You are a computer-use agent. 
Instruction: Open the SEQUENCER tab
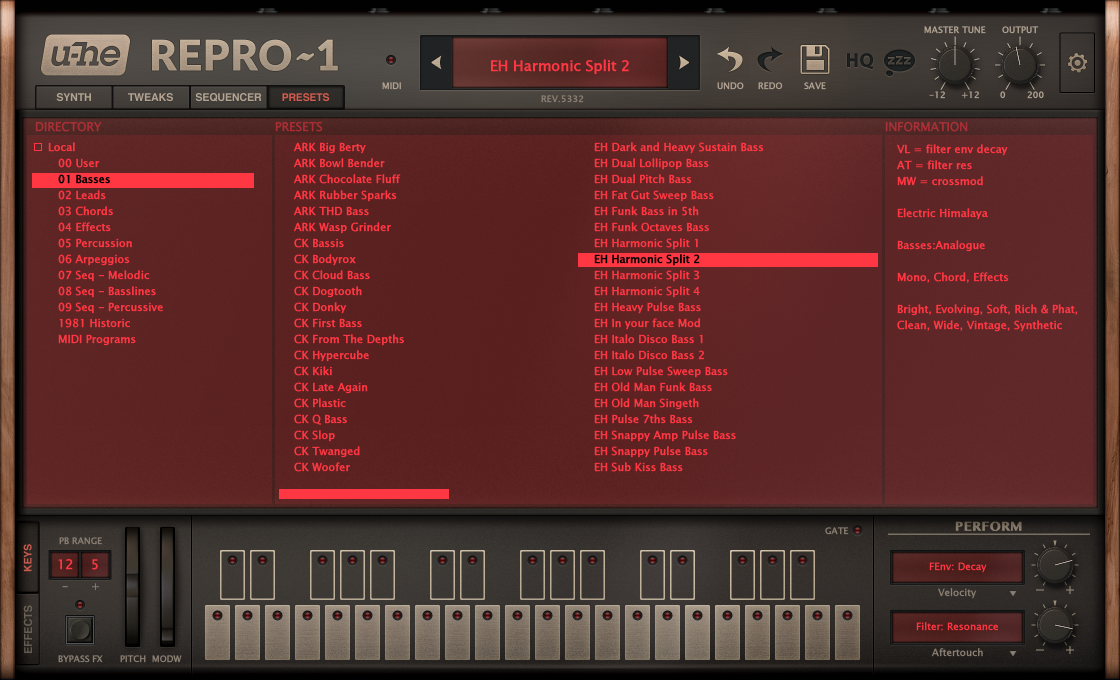click(x=229, y=97)
